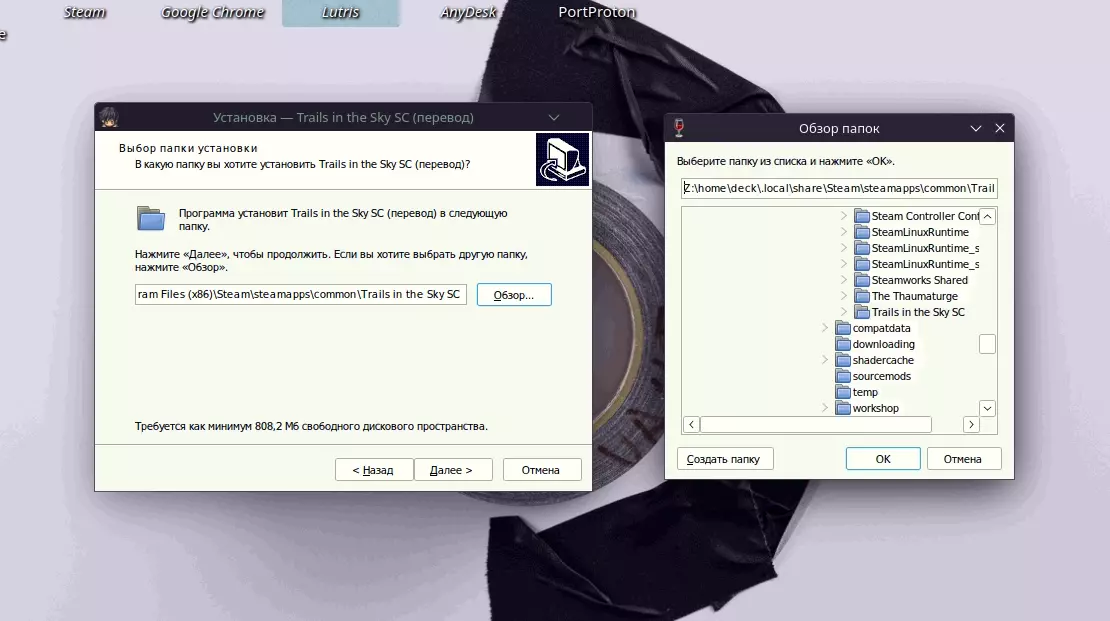Click the temp folder icon

click(843, 392)
